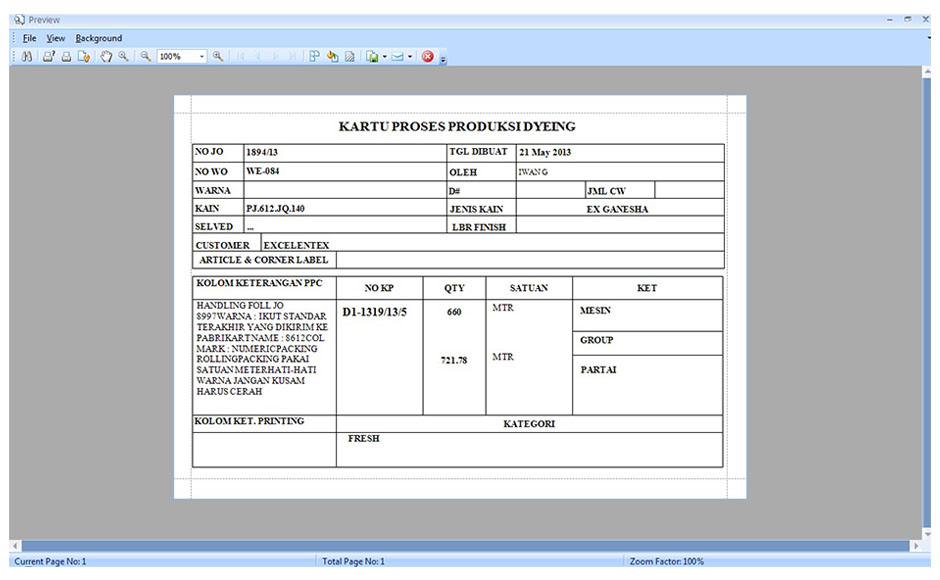Expand the Export Document dropdown arrow
The height and width of the screenshot is (580, 940).
tap(384, 57)
